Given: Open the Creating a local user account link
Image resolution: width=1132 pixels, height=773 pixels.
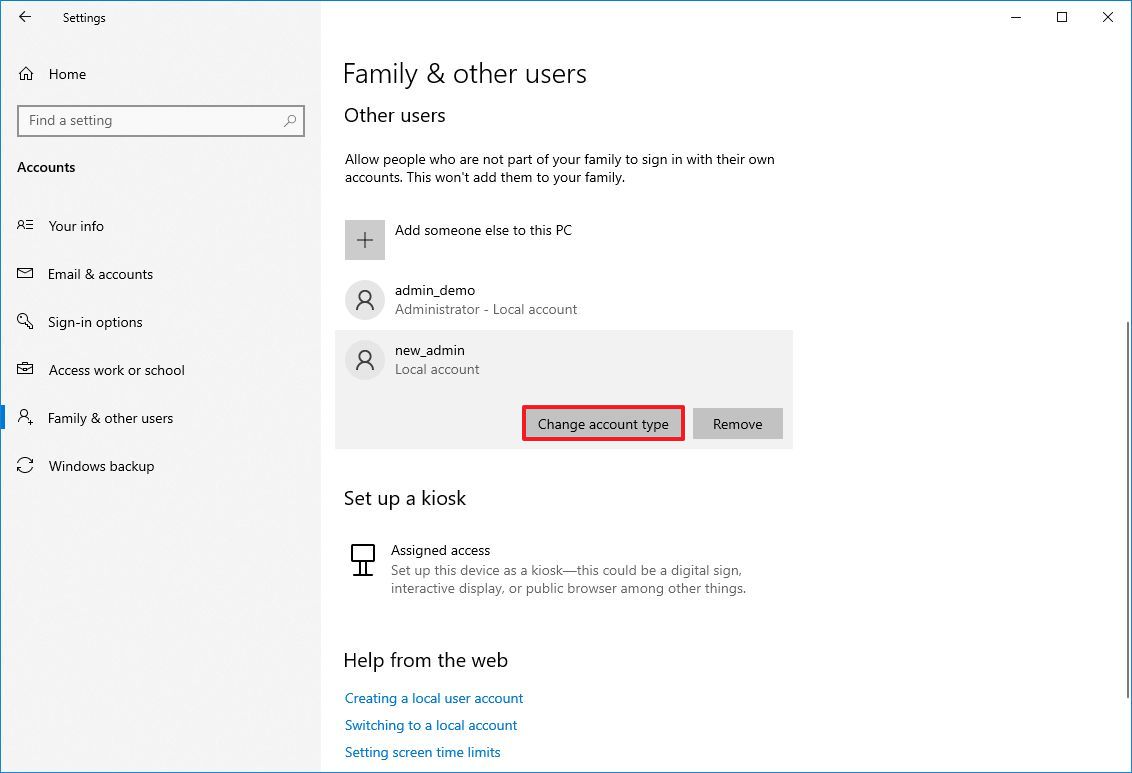Looking at the screenshot, I should 433,698.
